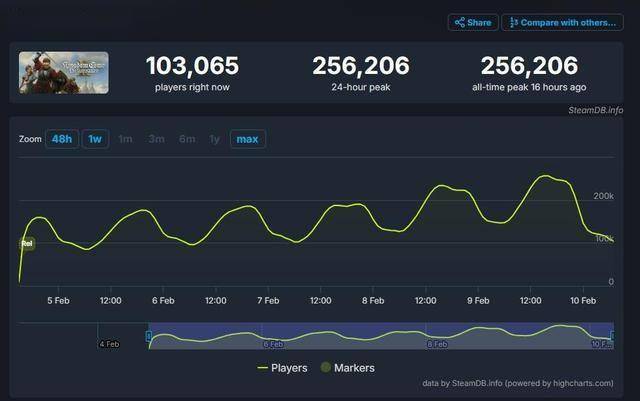Click the Share button
Screen dimensions: 640x401
pyautogui.click(x=473, y=22)
